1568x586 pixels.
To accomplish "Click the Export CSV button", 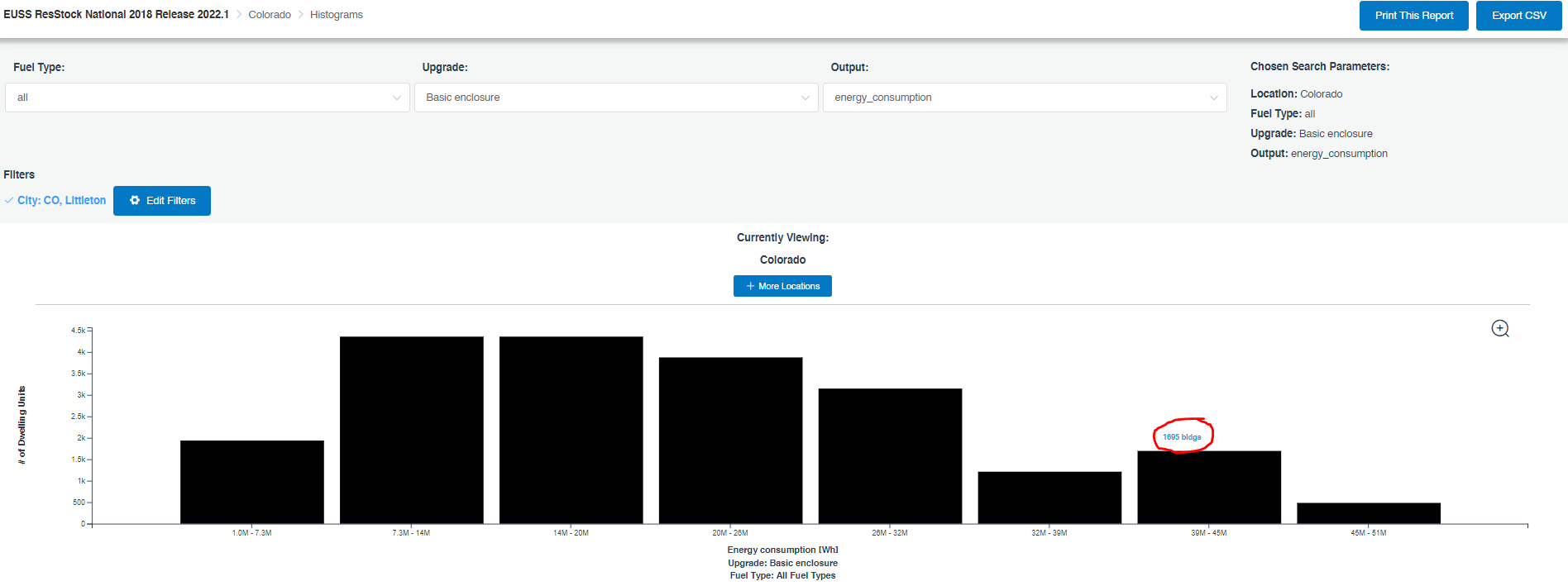I will point(1518,16).
